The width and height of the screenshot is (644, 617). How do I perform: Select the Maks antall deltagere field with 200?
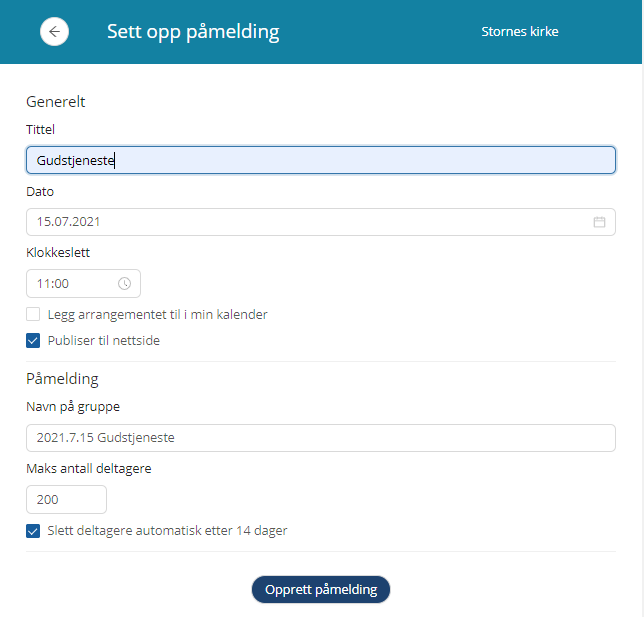(x=67, y=500)
